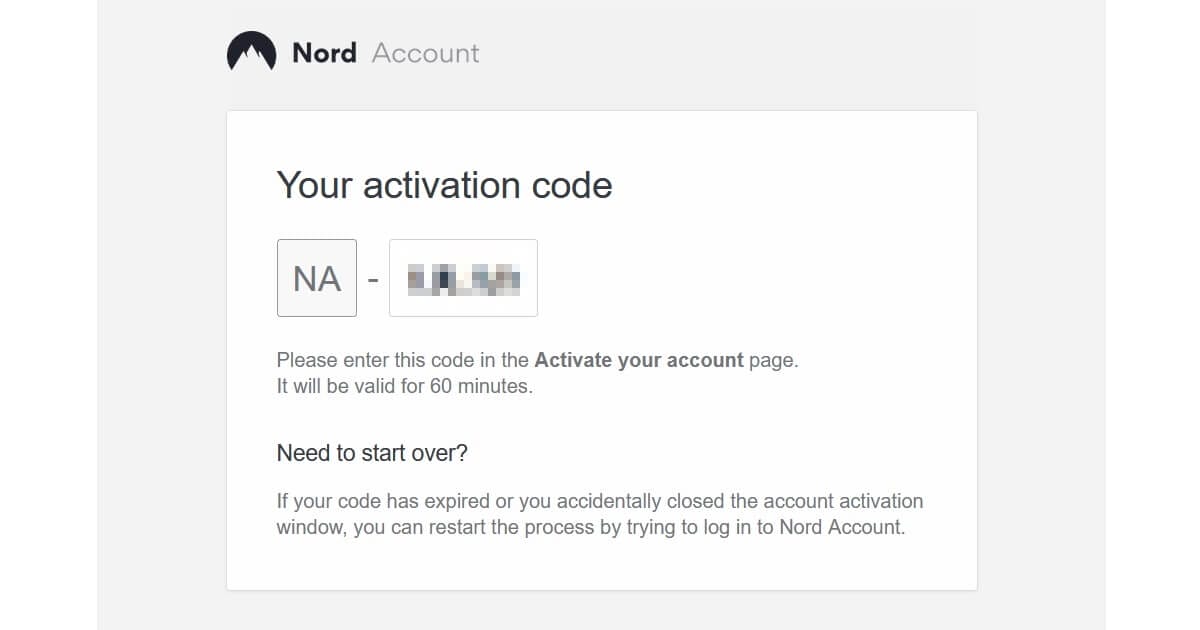This screenshot has width=1200, height=630.
Task: Select the "NA" prefix box
Action: [316, 278]
